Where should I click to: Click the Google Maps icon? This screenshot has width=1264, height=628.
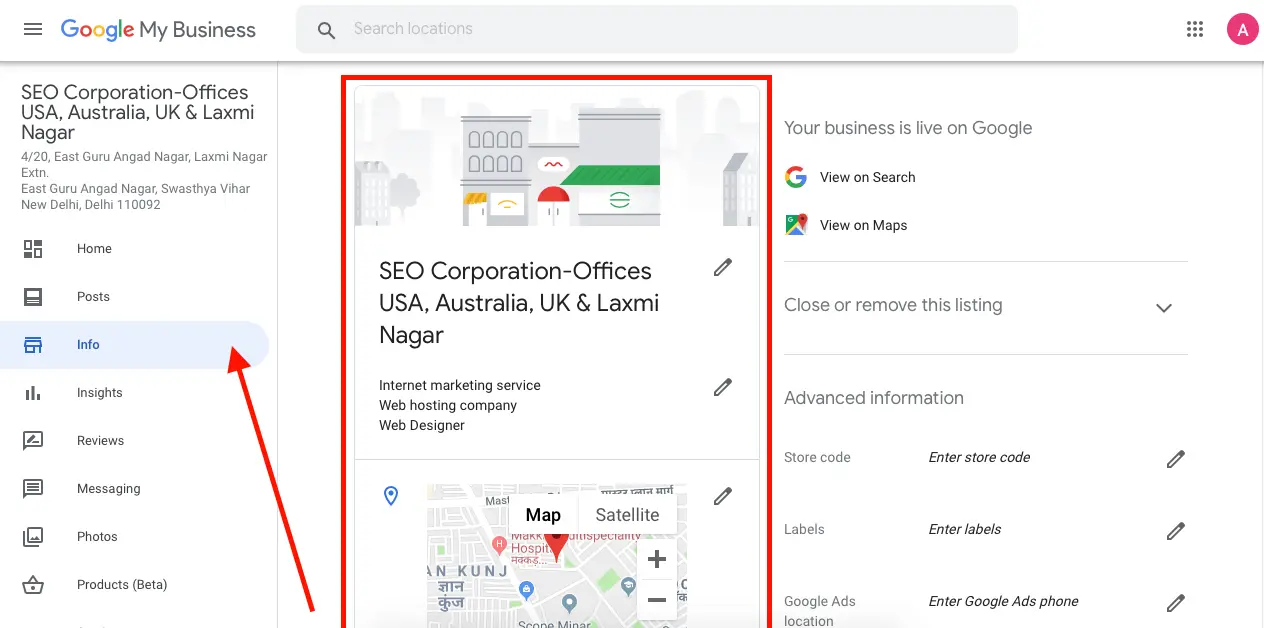[796, 225]
